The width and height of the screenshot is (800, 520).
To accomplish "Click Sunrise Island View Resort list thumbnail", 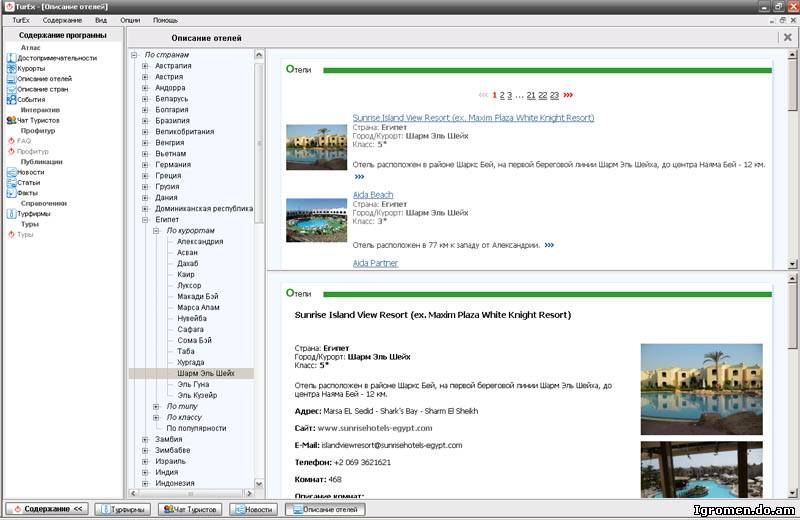I will click(x=316, y=147).
